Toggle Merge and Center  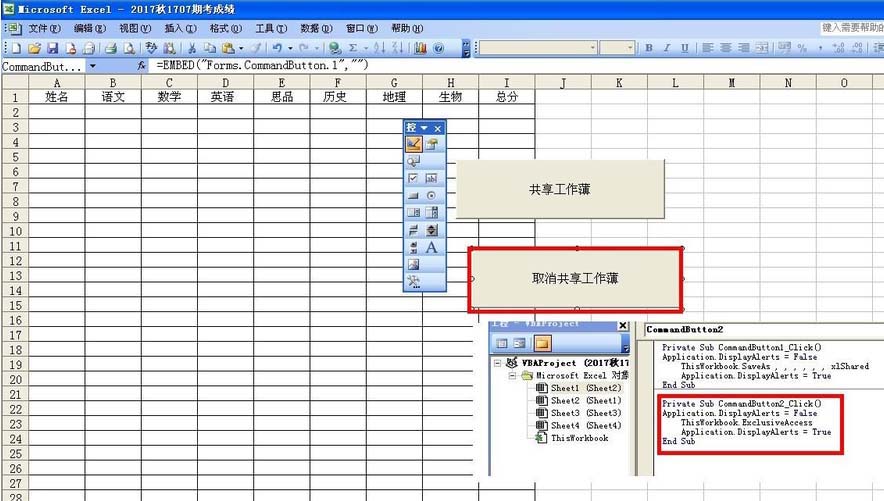coord(762,48)
